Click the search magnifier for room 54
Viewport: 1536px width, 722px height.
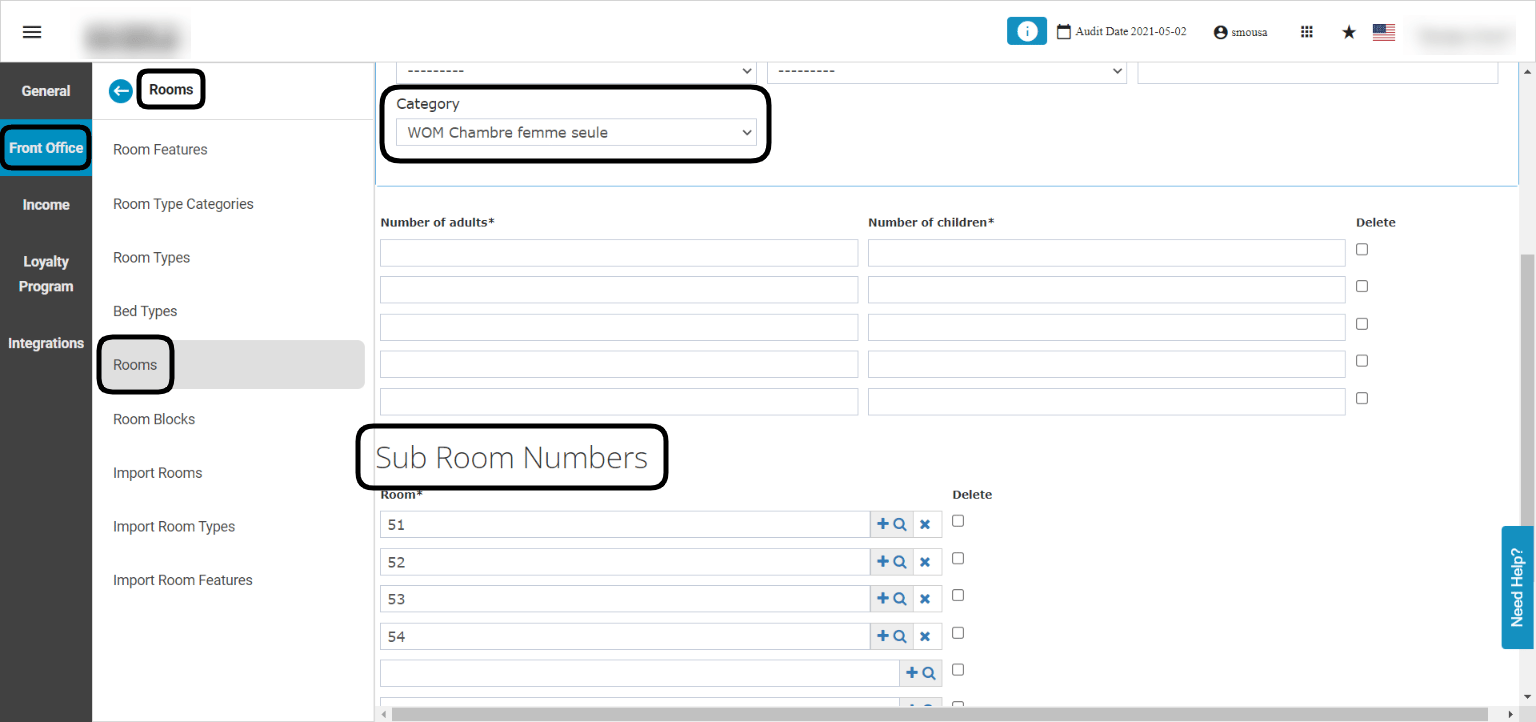[x=900, y=636]
